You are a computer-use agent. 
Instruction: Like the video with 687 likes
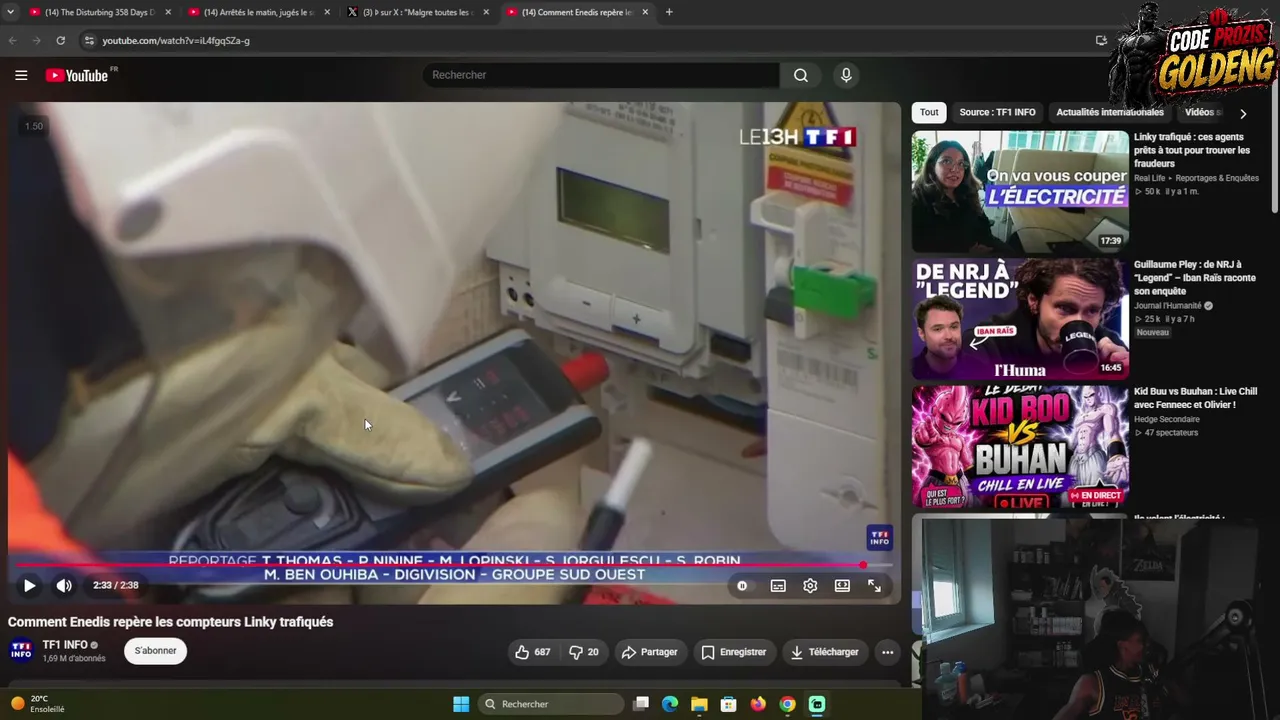532,652
